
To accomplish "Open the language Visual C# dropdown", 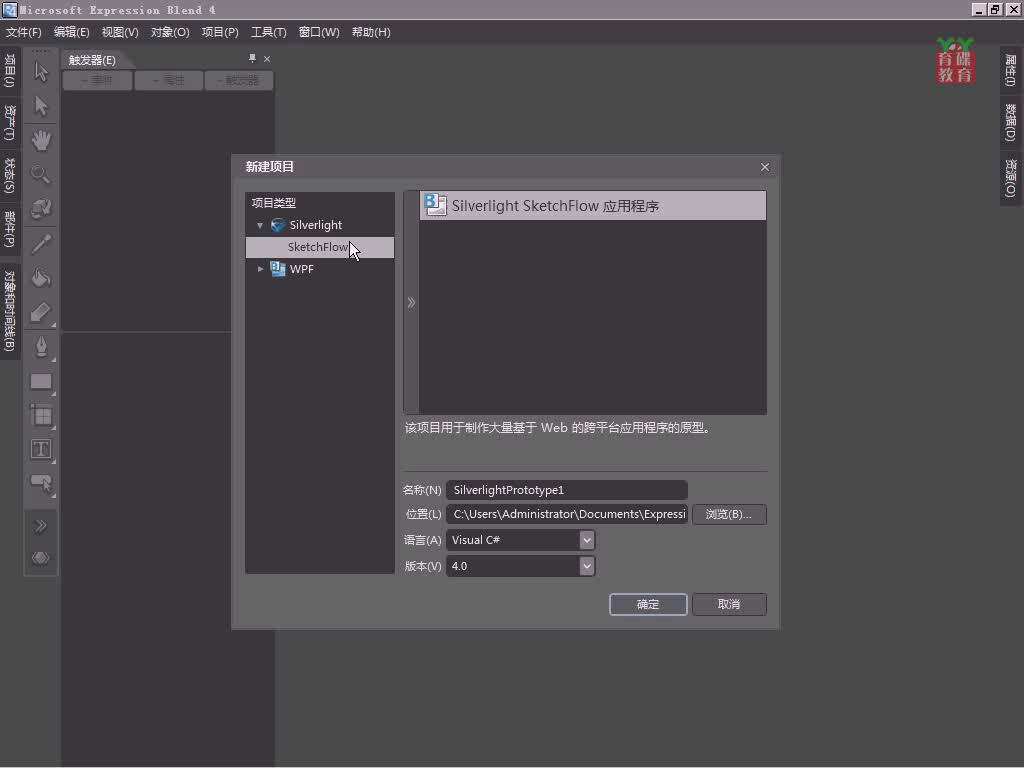I will (x=586, y=540).
